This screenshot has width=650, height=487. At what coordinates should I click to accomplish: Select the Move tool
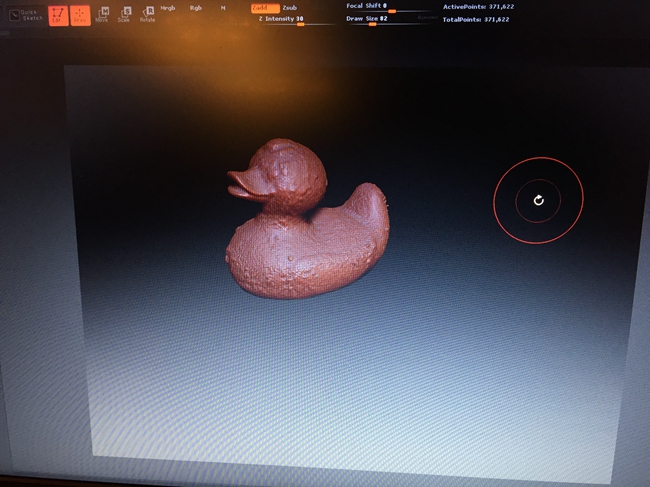102,15
